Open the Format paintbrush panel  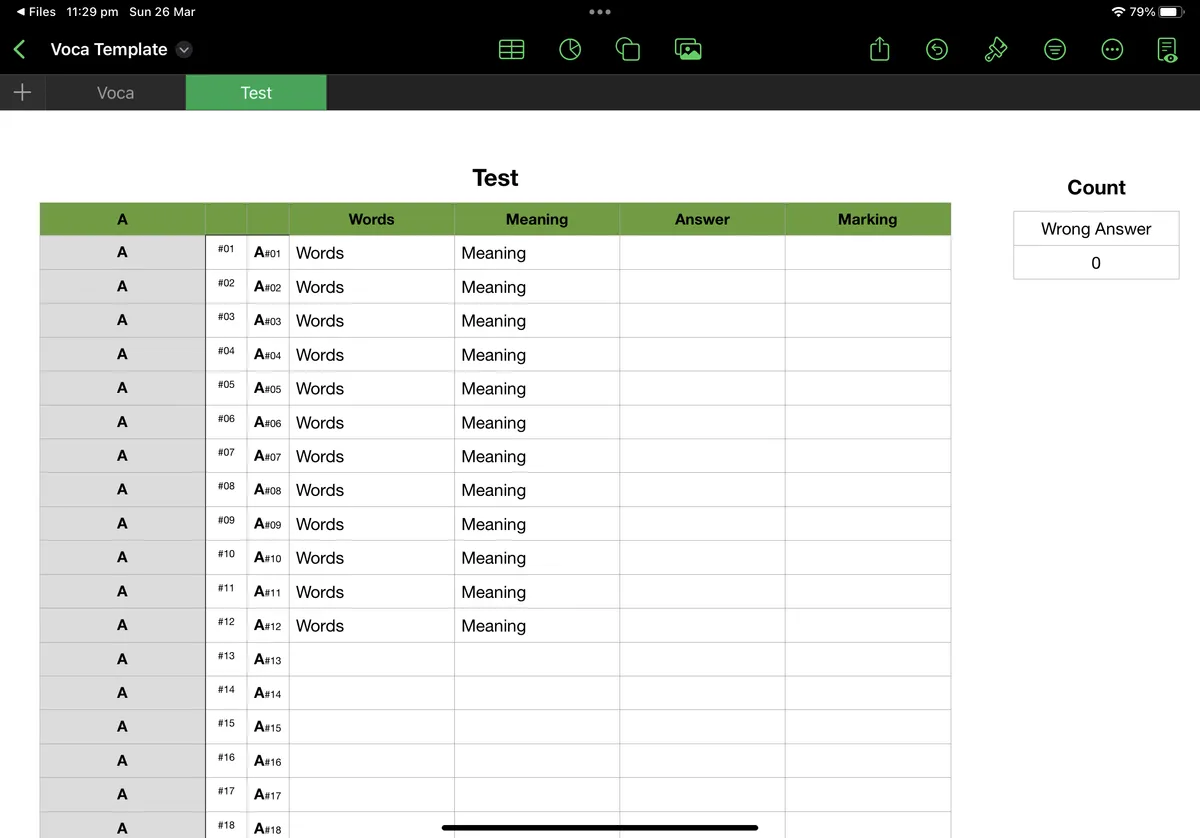coord(995,49)
